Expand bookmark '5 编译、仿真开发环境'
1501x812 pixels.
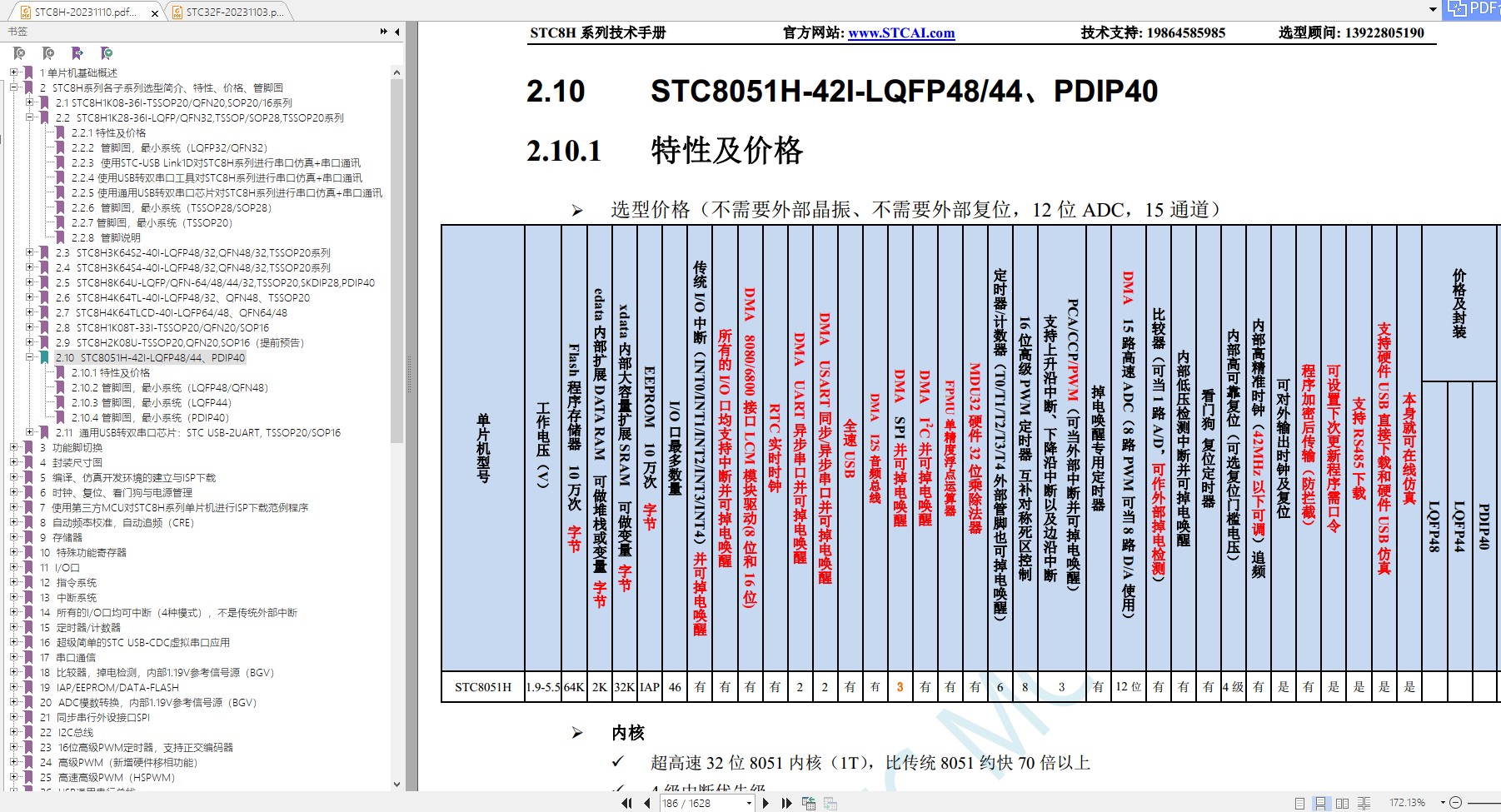tap(14, 477)
